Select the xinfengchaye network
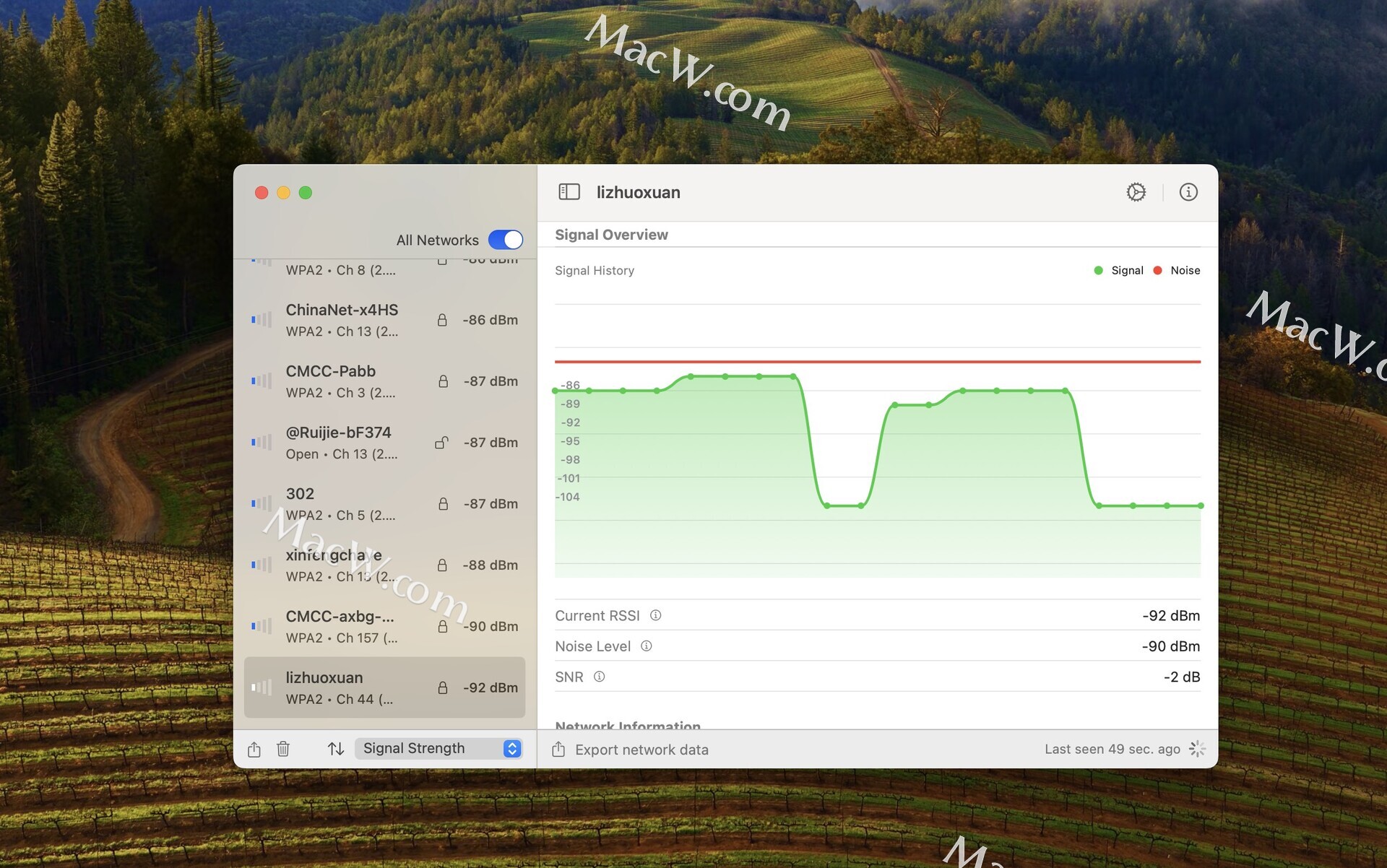1387x868 pixels. tap(384, 565)
